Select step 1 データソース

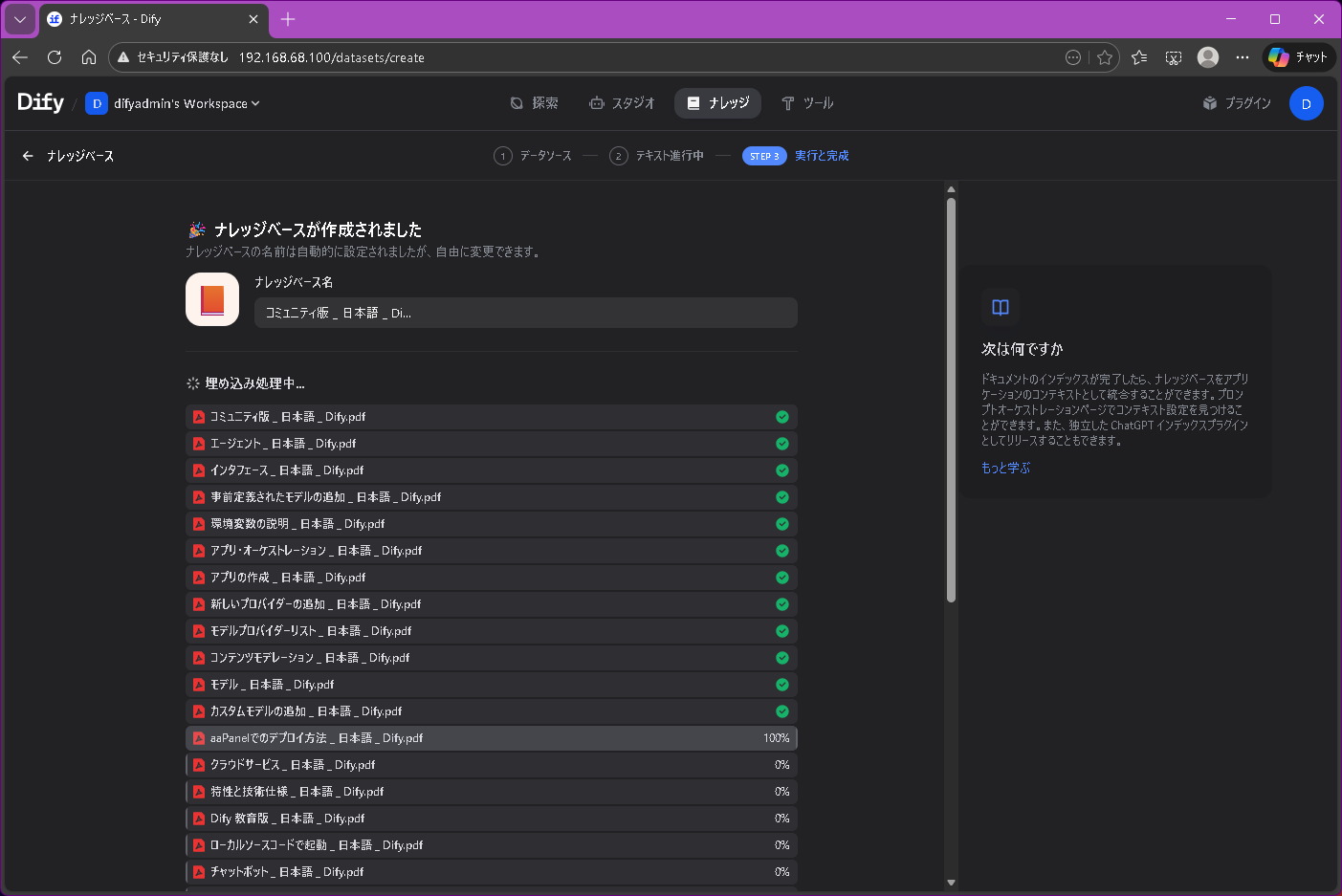(533, 156)
